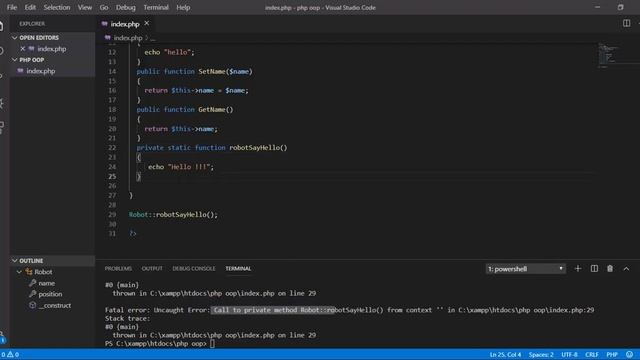Go to name property in Outline

pyautogui.click(x=47, y=283)
